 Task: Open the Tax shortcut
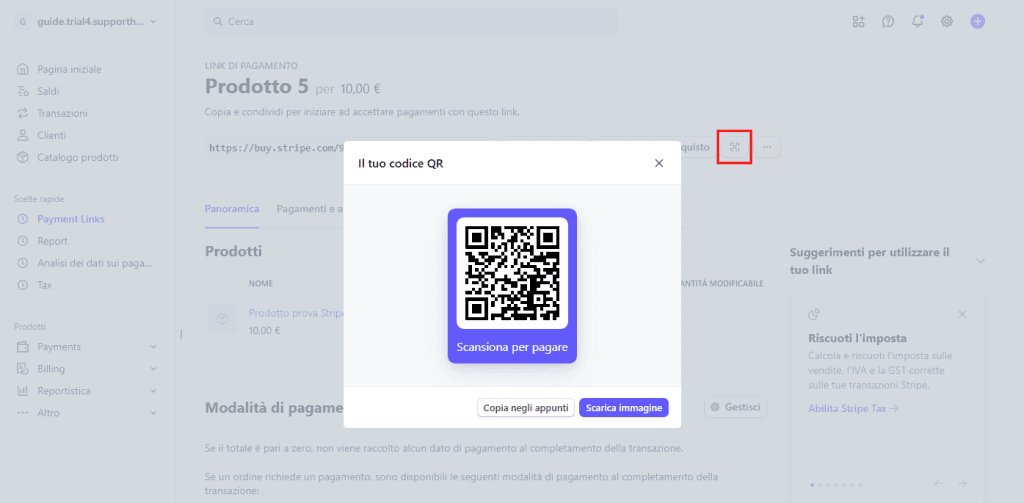(x=44, y=285)
